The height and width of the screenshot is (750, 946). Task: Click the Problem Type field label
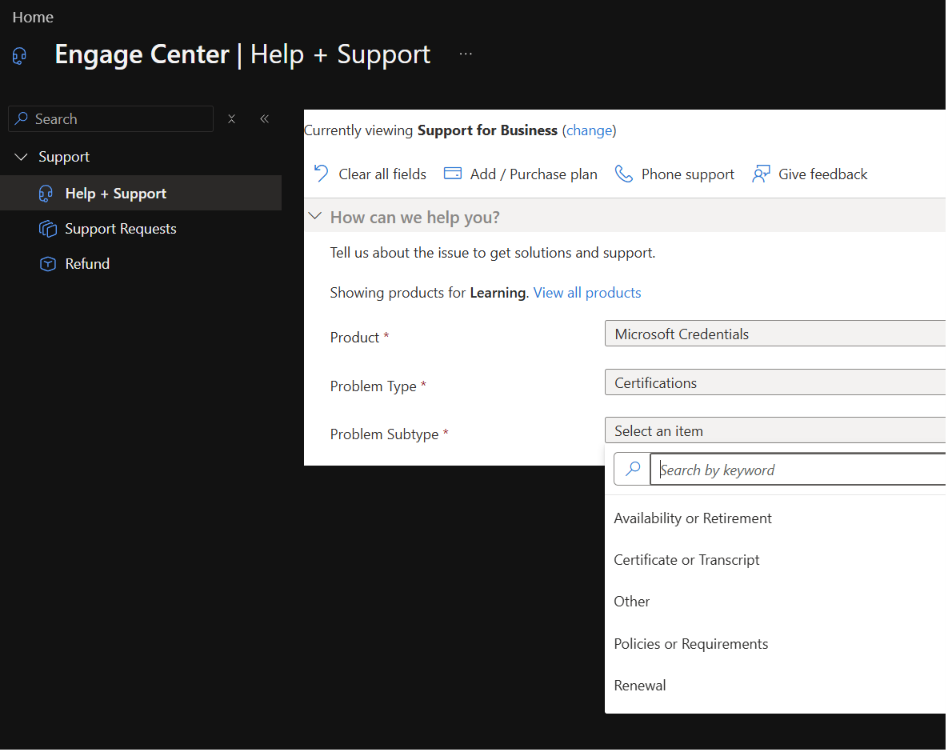click(x=373, y=386)
